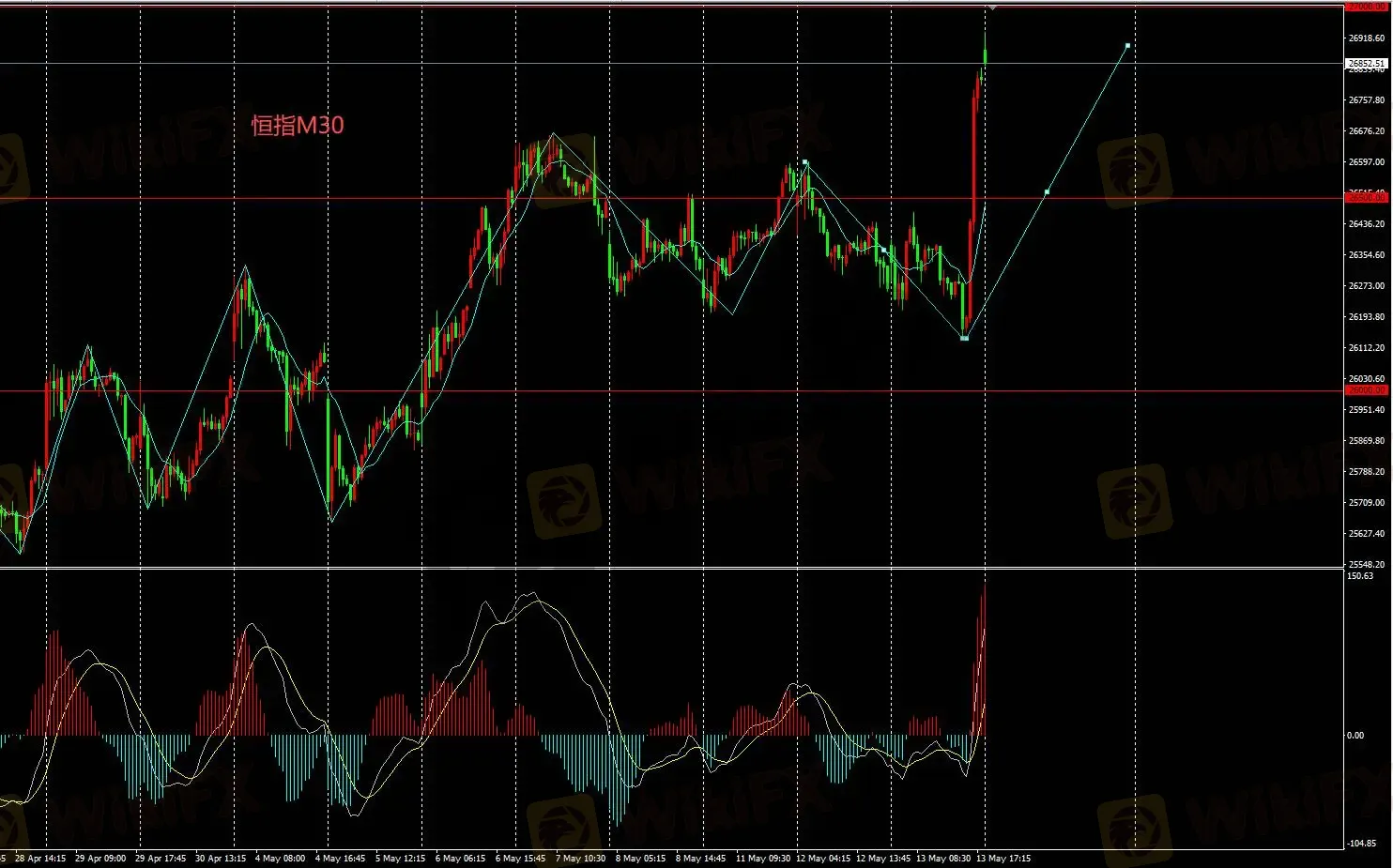Click the -104.85 indicator scale minimum label
1393x868 pixels.
(x=1362, y=844)
